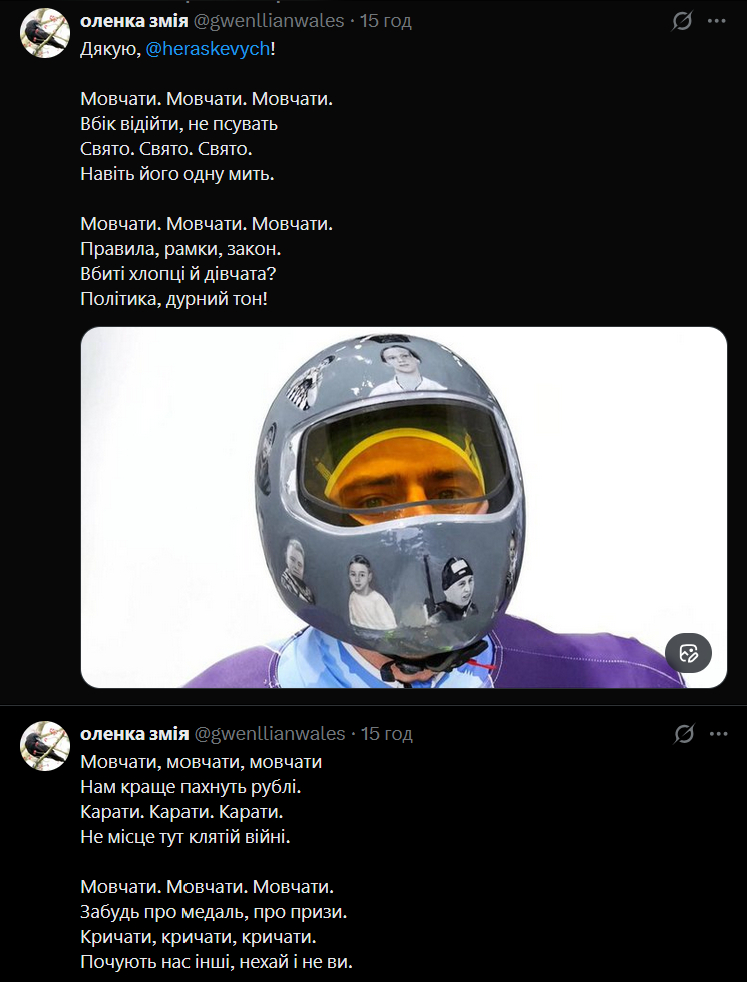Image resolution: width=747 pixels, height=983 pixels.
Task: Open the first post's author avatar
Action: click(45, 33)
